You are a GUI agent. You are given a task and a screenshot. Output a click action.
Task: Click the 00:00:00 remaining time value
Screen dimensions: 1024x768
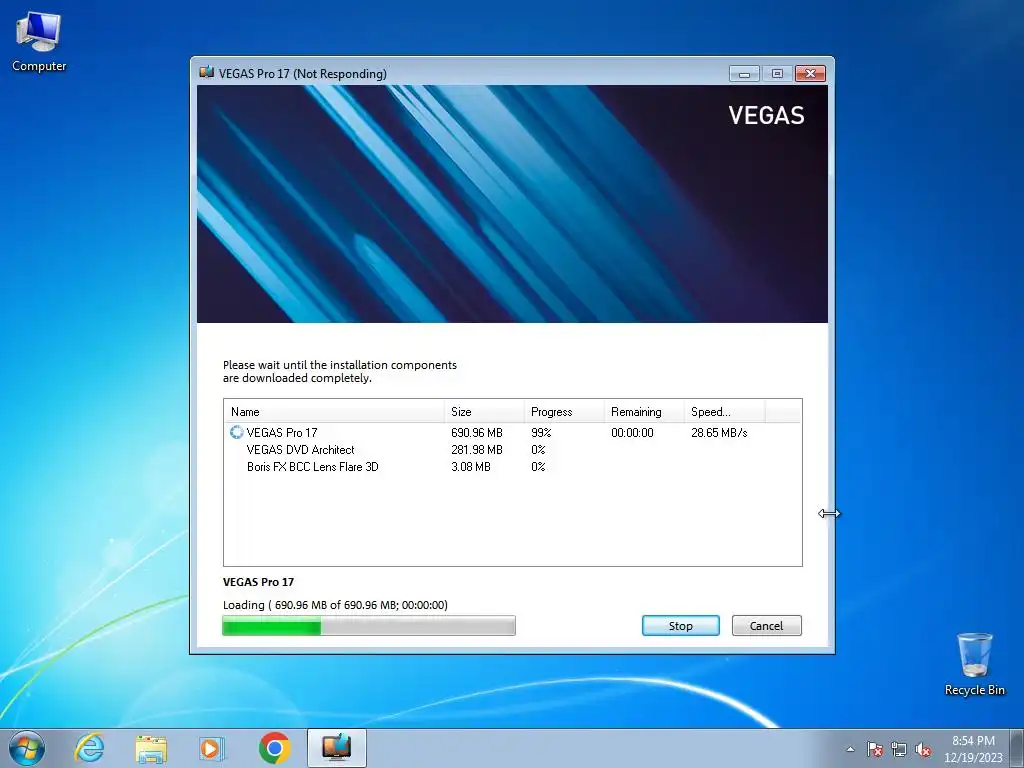click(x=632, y=432)
